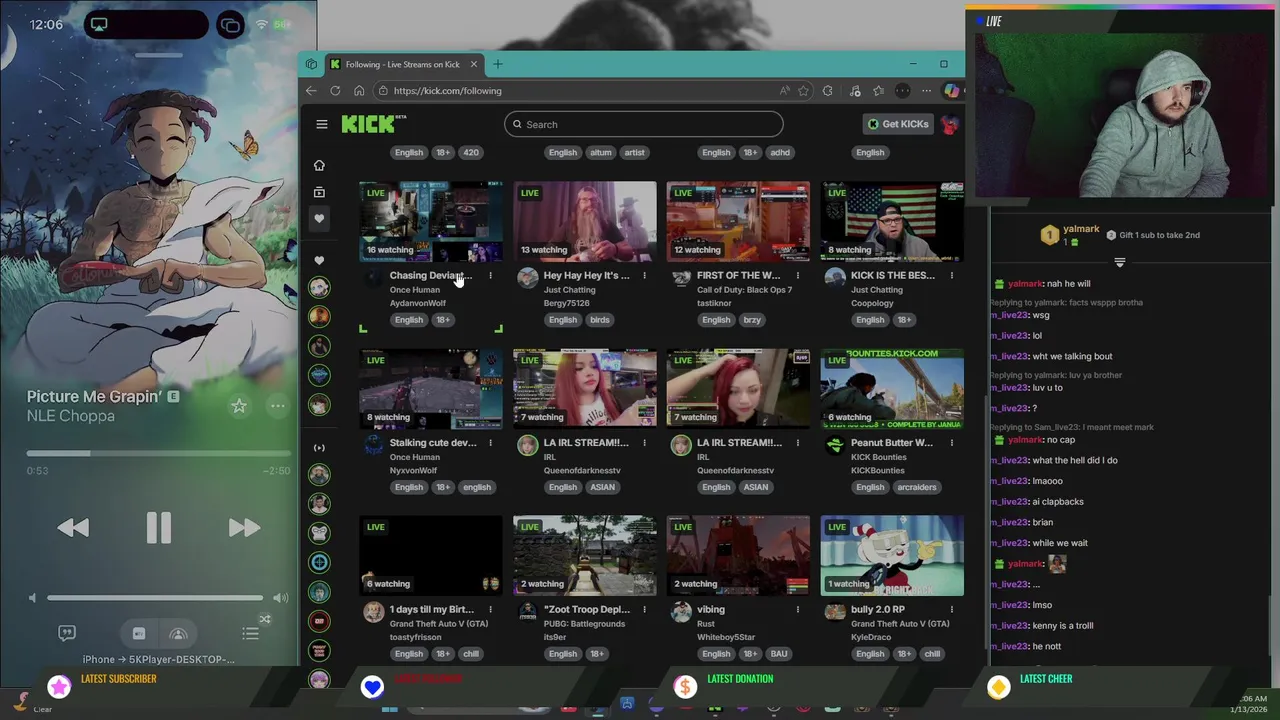Viewport: 1280px width, 720px height.
Task: Click the Get KICKs button
Action: click(898, 124)
